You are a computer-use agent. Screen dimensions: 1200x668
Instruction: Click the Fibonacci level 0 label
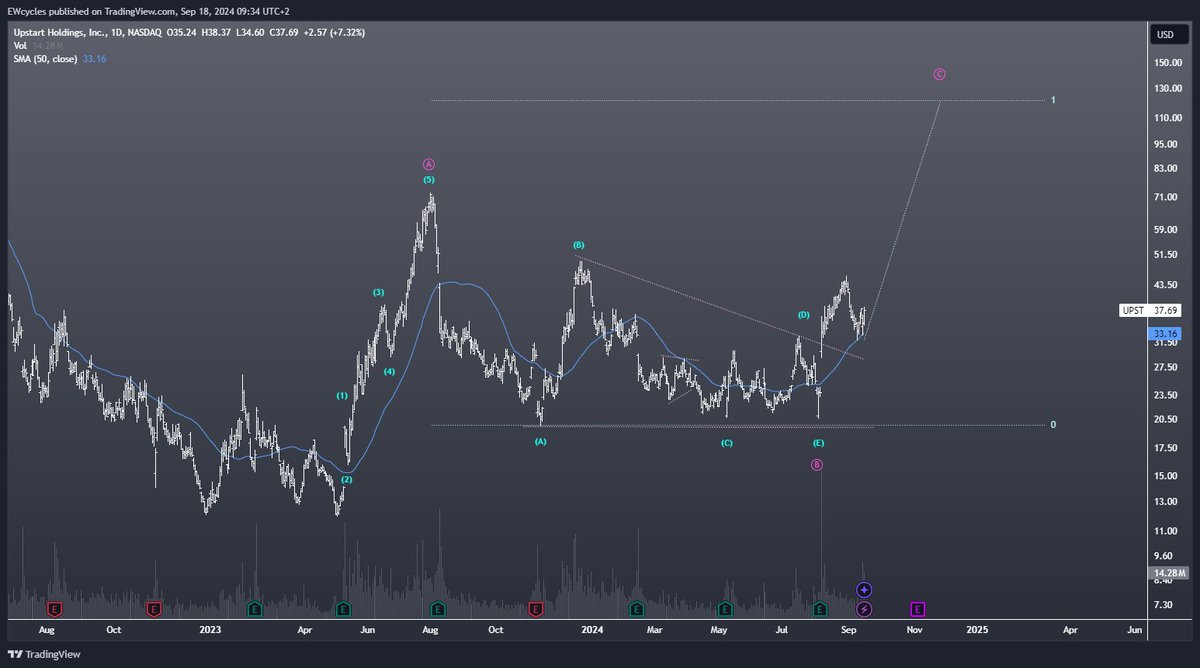click(1053, 425)
